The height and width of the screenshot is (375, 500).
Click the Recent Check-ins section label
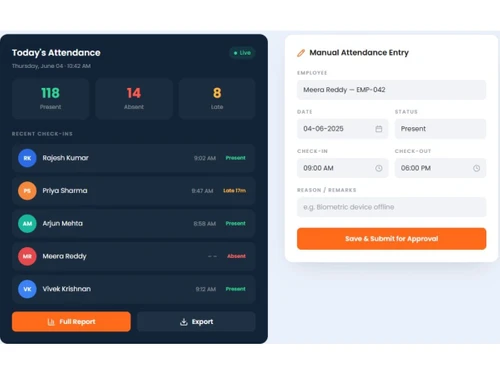pyautogui.click(x=42, y=134)
